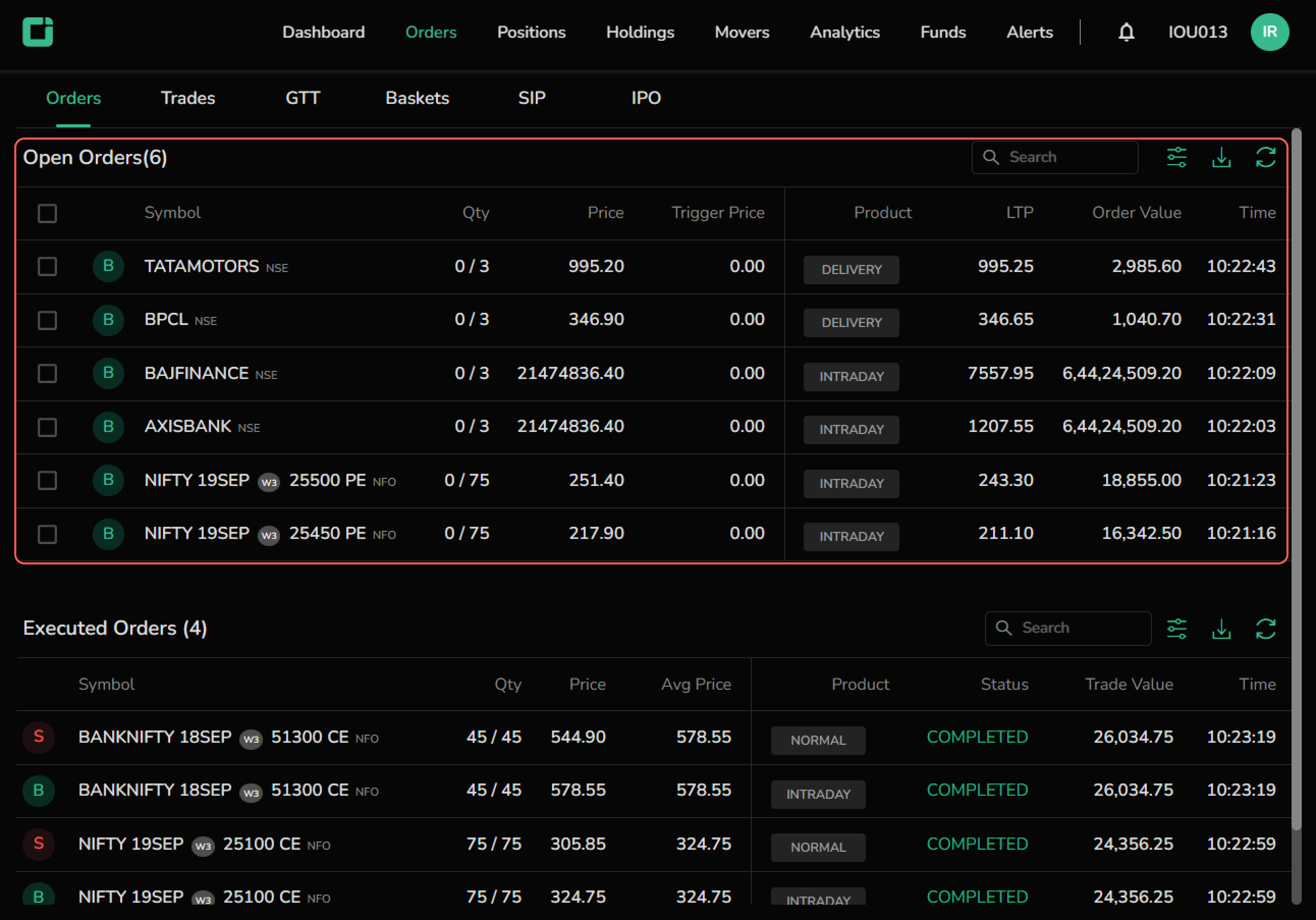Click DELIVERY tag on BPCL row
The height and width of the screenshot is (920, 1316).
point(851,323)
